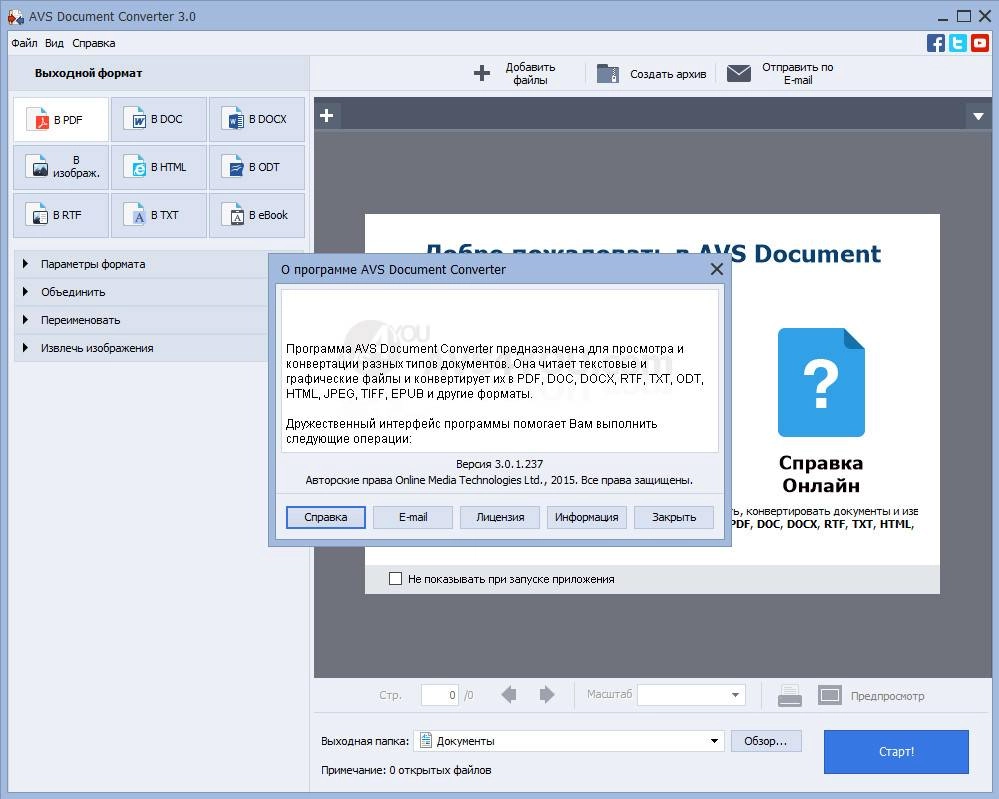Go to next page arrow
The image size is (999, 799).
click(547, 695)
